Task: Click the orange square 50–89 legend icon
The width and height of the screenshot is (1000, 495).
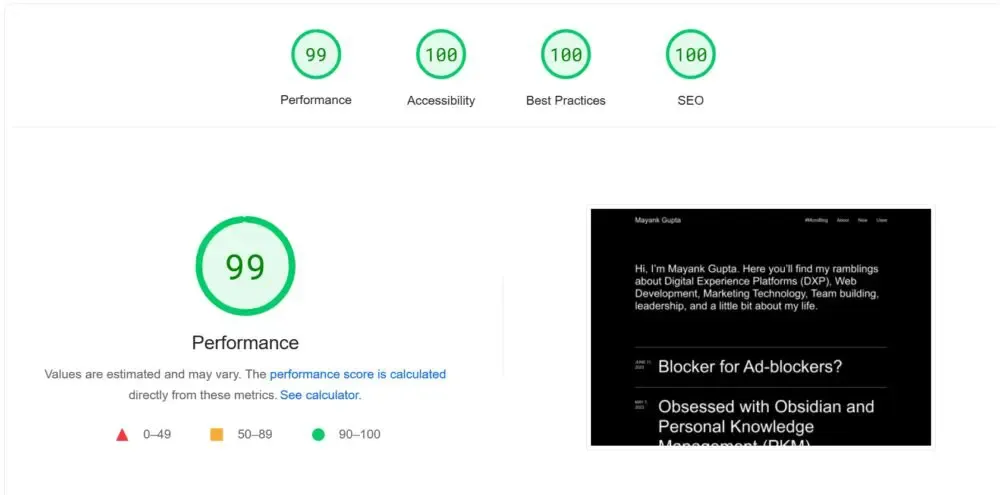Action: pos(217,435)
